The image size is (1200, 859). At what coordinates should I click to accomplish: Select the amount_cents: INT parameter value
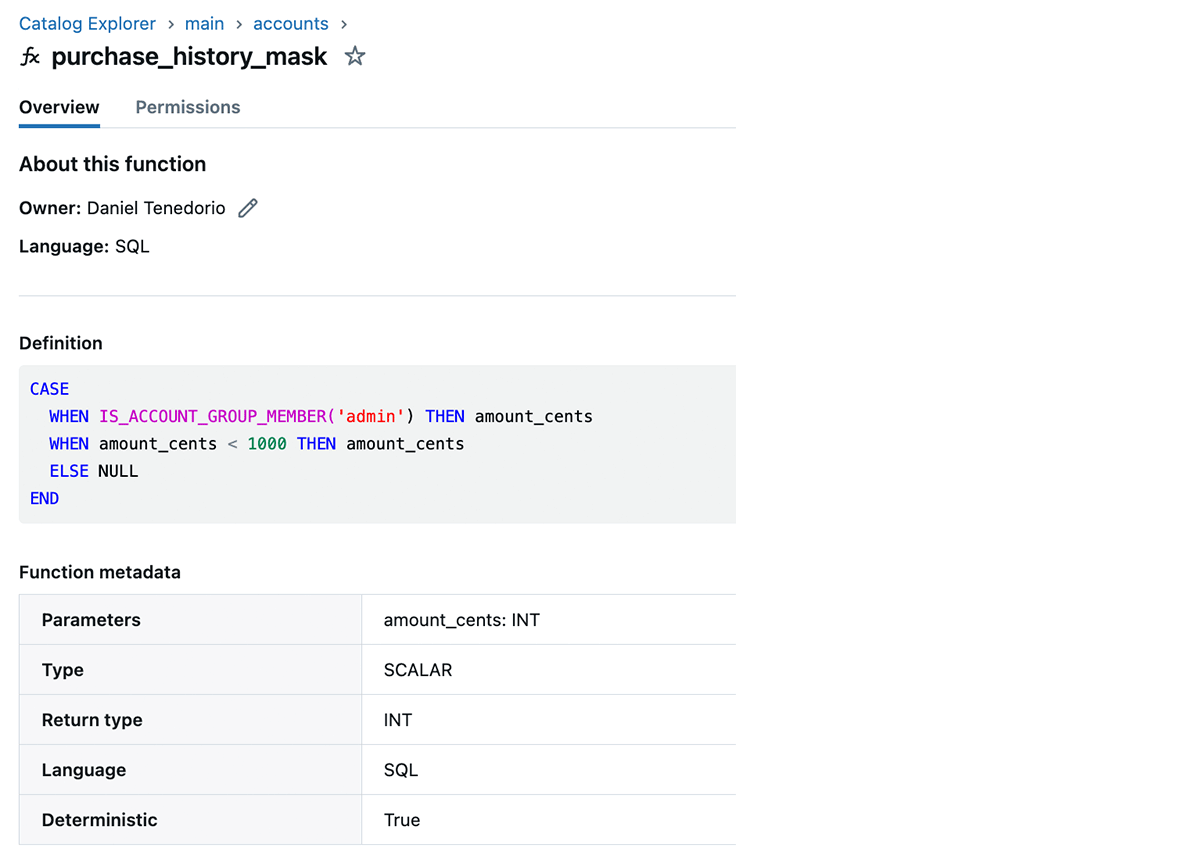[461, 620]
